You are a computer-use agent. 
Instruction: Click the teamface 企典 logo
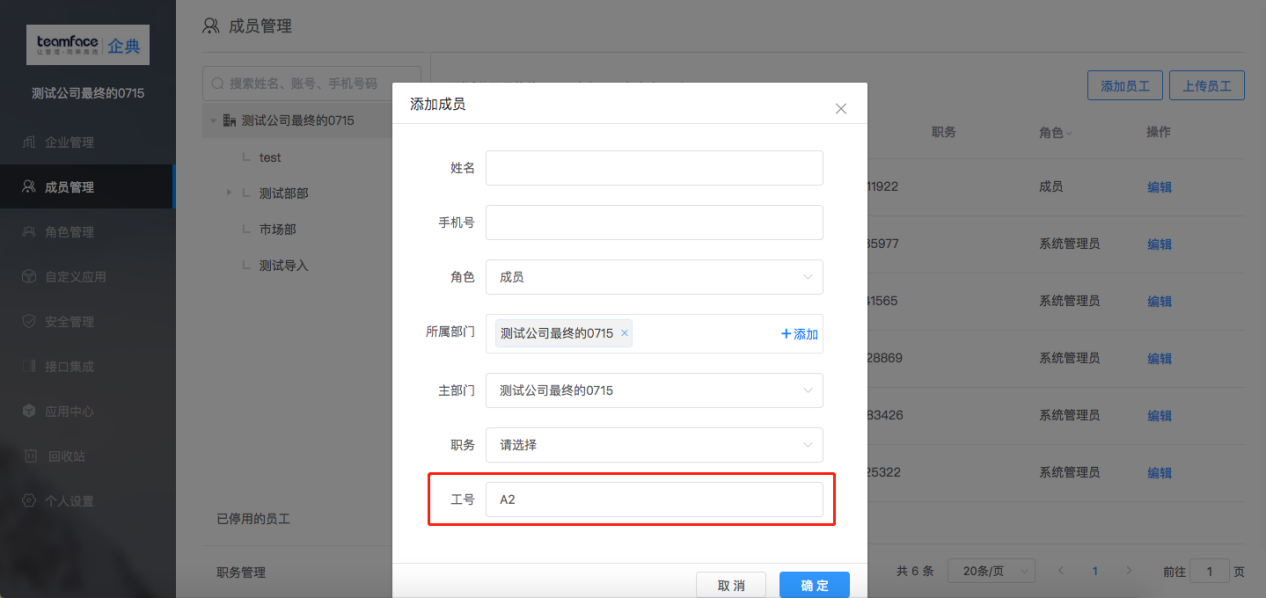coord(87,46)
